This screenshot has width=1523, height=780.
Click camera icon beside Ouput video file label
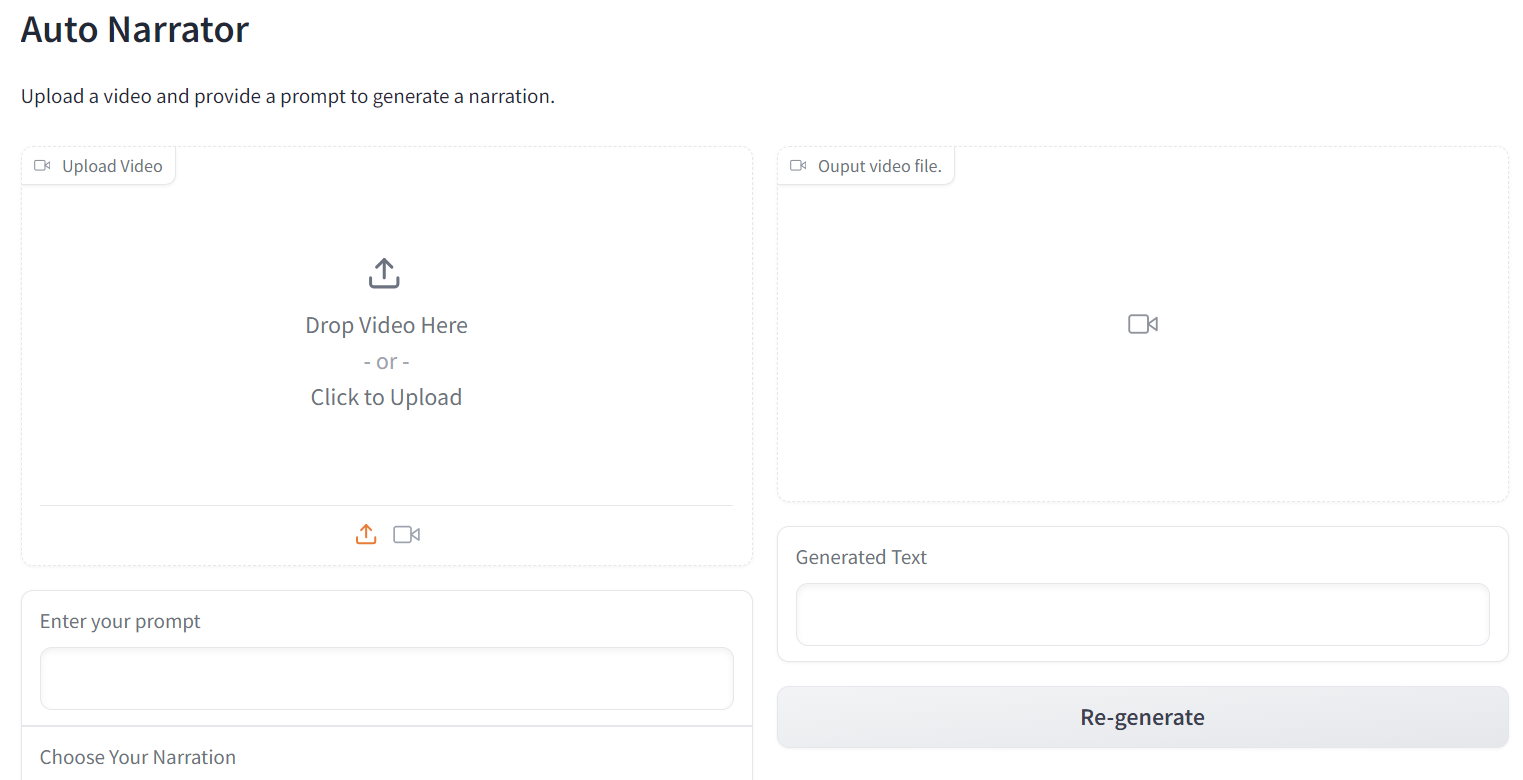798,166
